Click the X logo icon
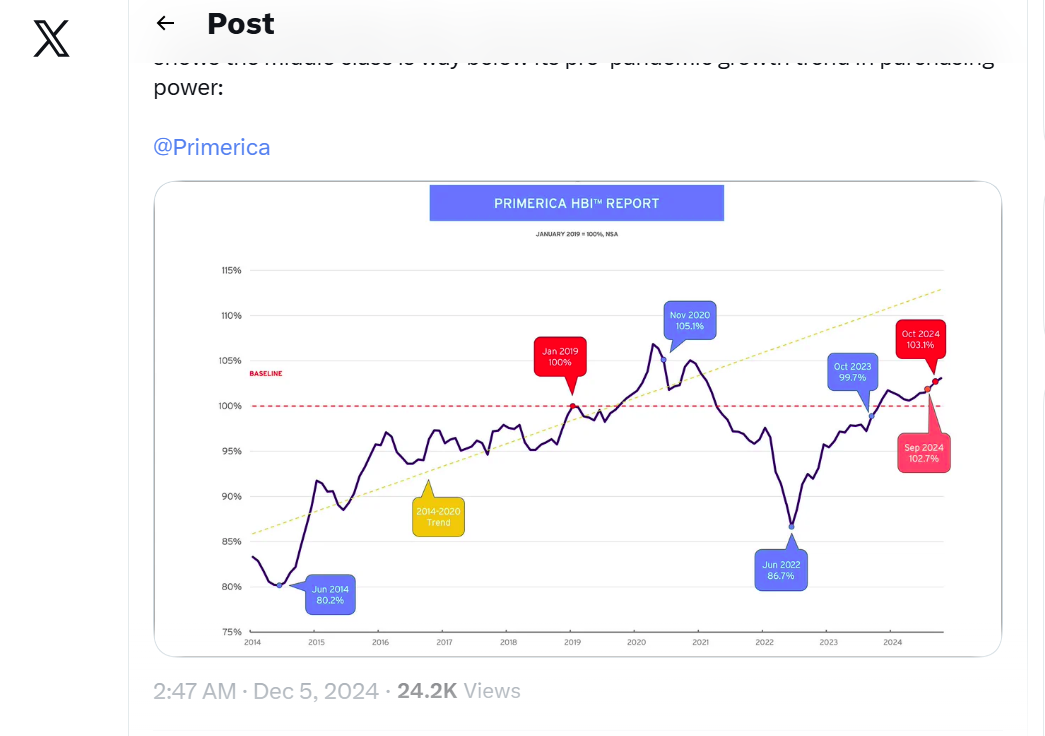The height and width of the screenshot is (736, 1045). click(x=51, y=39)
